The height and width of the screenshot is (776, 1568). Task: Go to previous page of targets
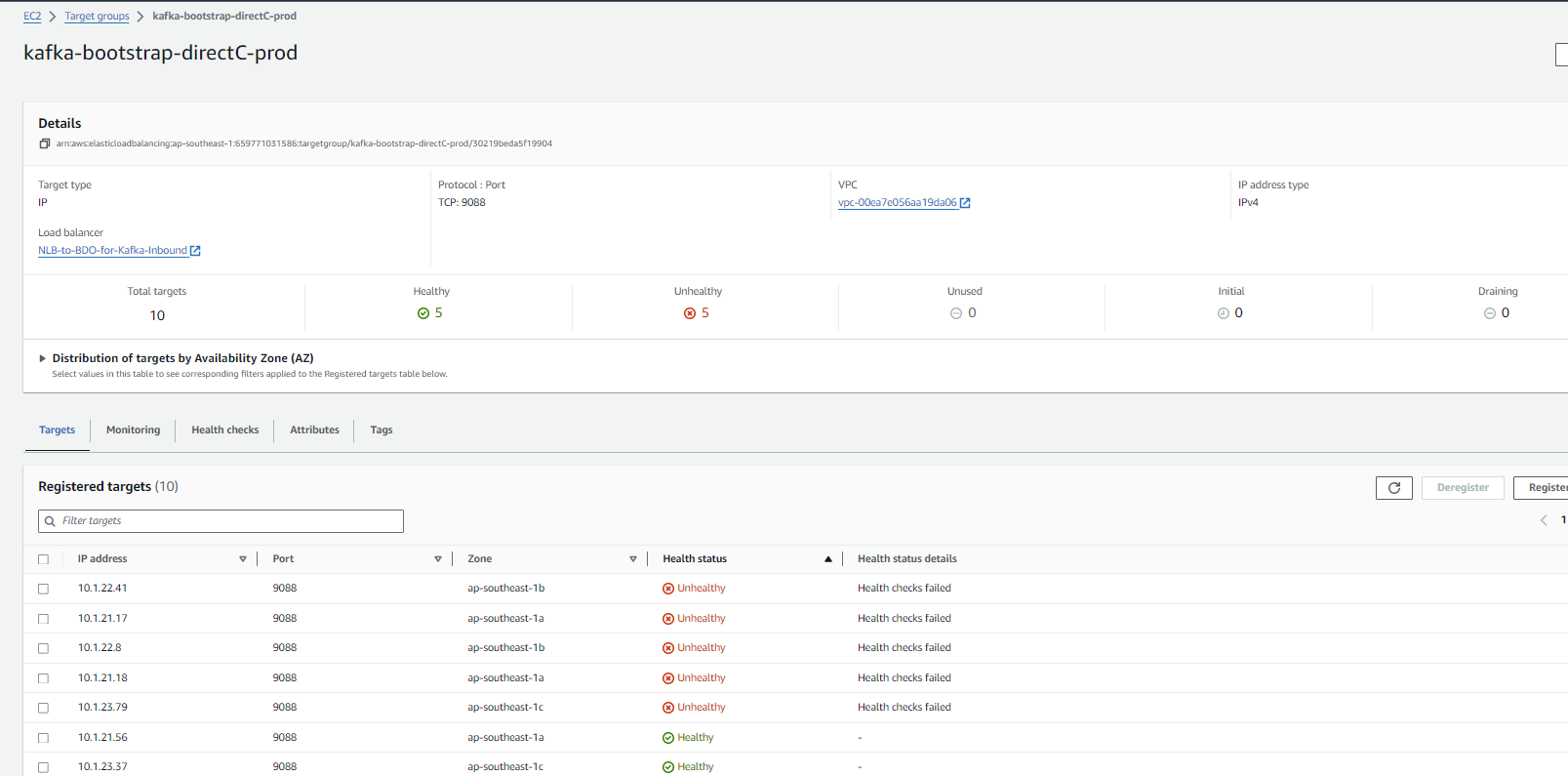[x=1544, y=520]
